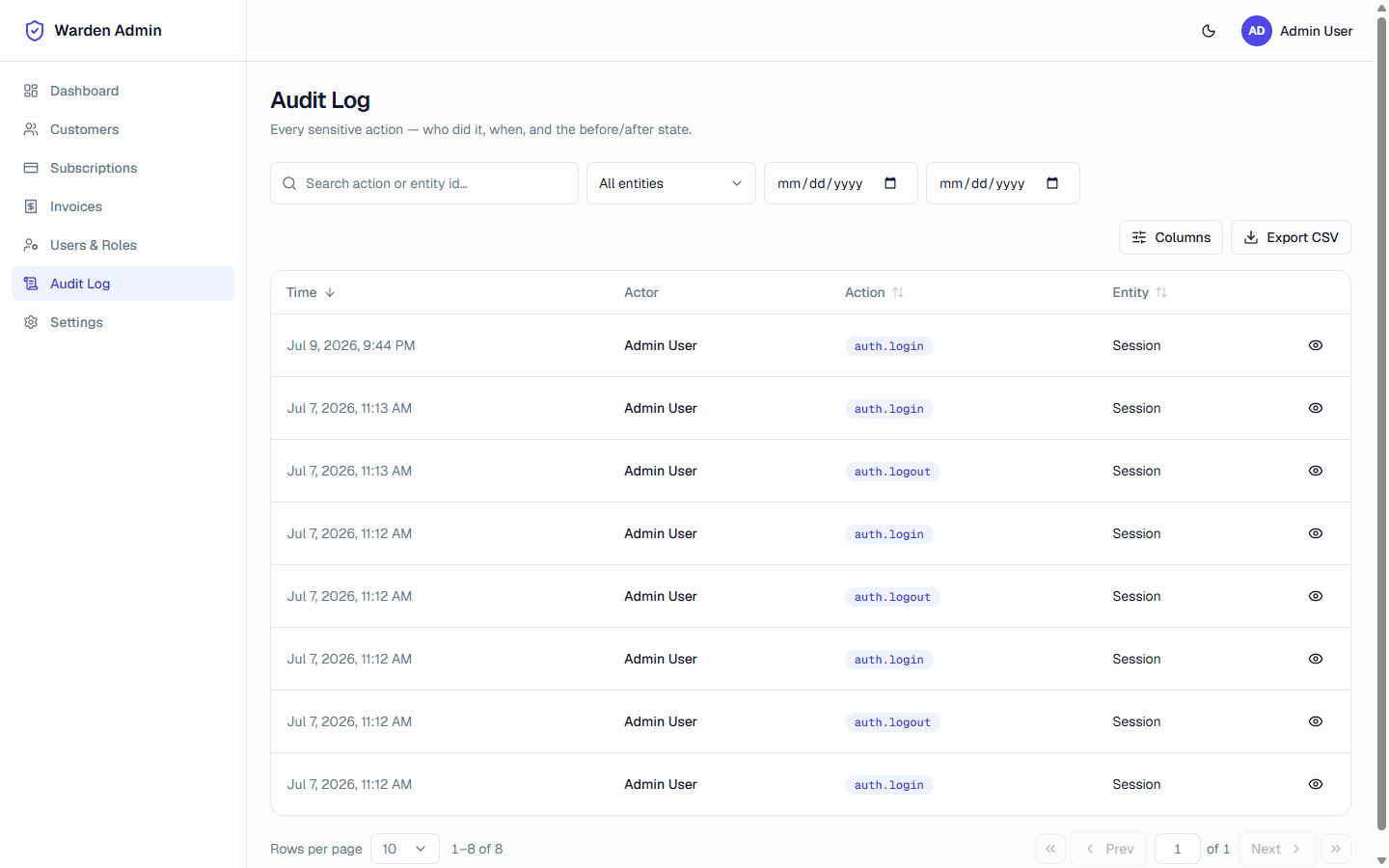Jump to the first page with the double-left chevron
This screenshot has width=1389, height=868.
1050,849
